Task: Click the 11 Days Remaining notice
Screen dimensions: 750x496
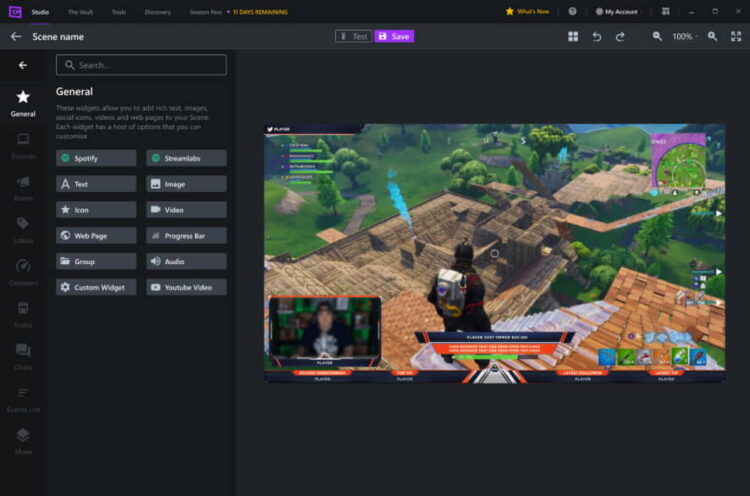Action: (260, 12)
